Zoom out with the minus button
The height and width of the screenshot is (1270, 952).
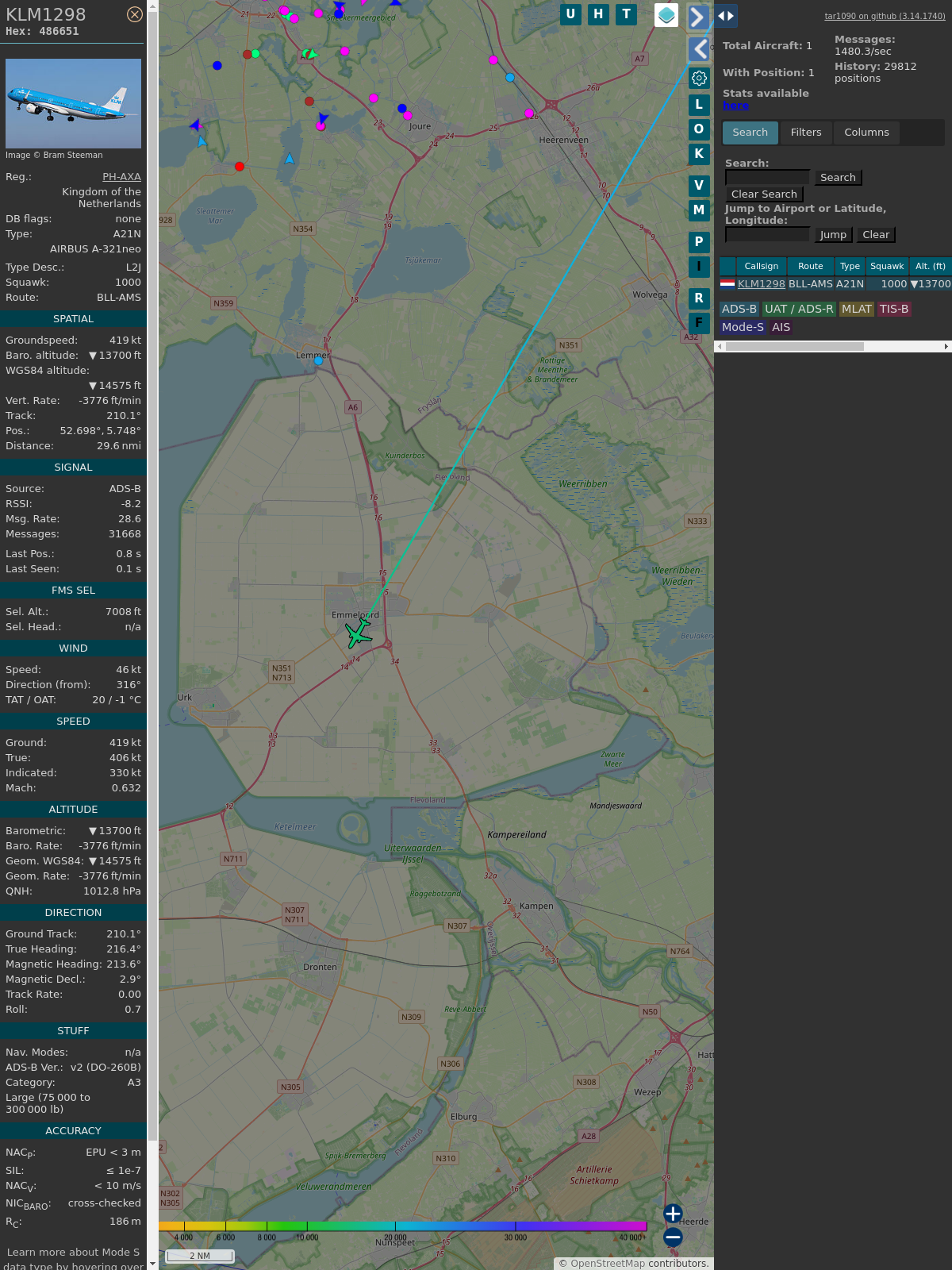tap(673, 1237)
